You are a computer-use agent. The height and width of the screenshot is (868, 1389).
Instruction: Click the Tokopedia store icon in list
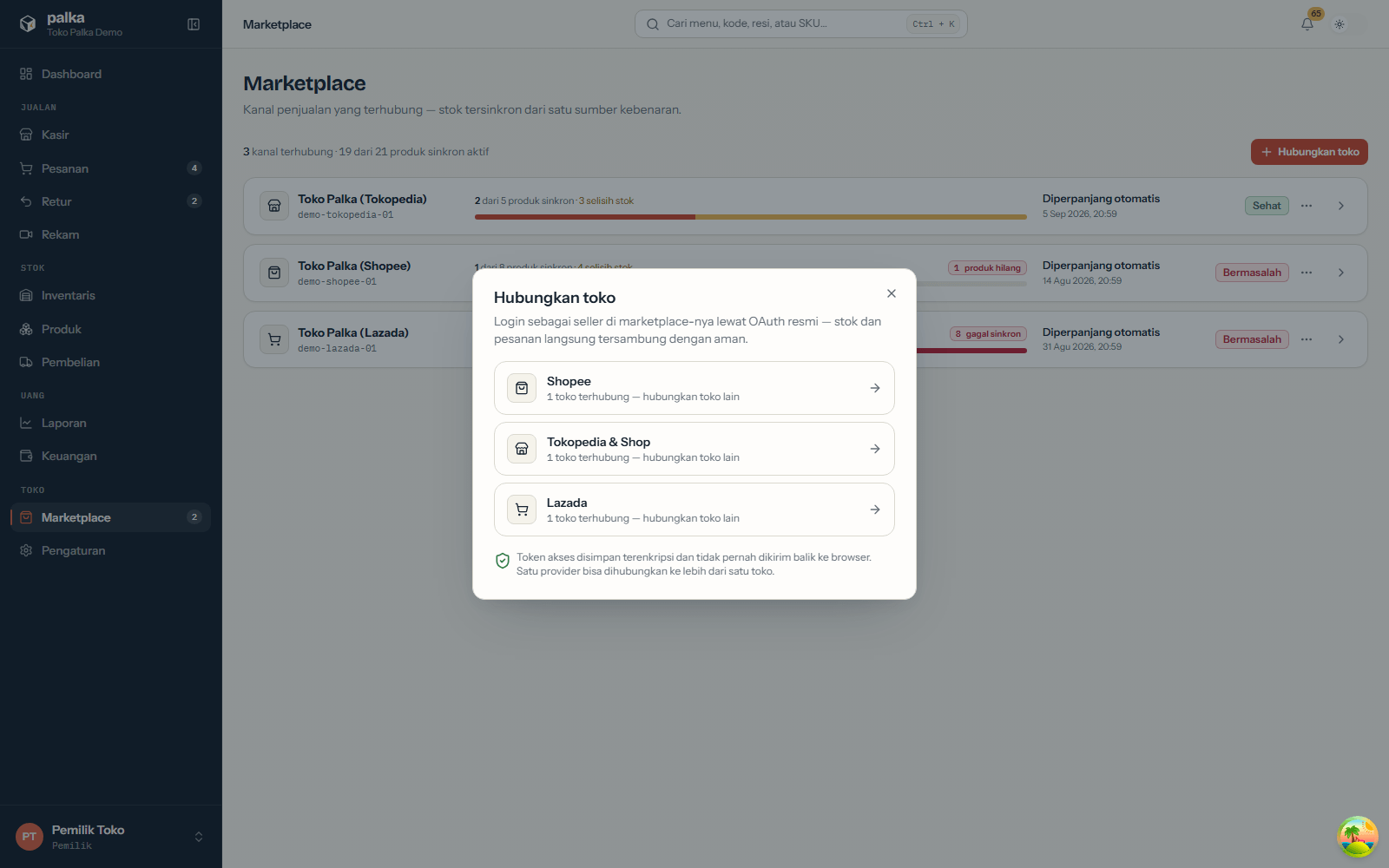[x=274, y=206]
